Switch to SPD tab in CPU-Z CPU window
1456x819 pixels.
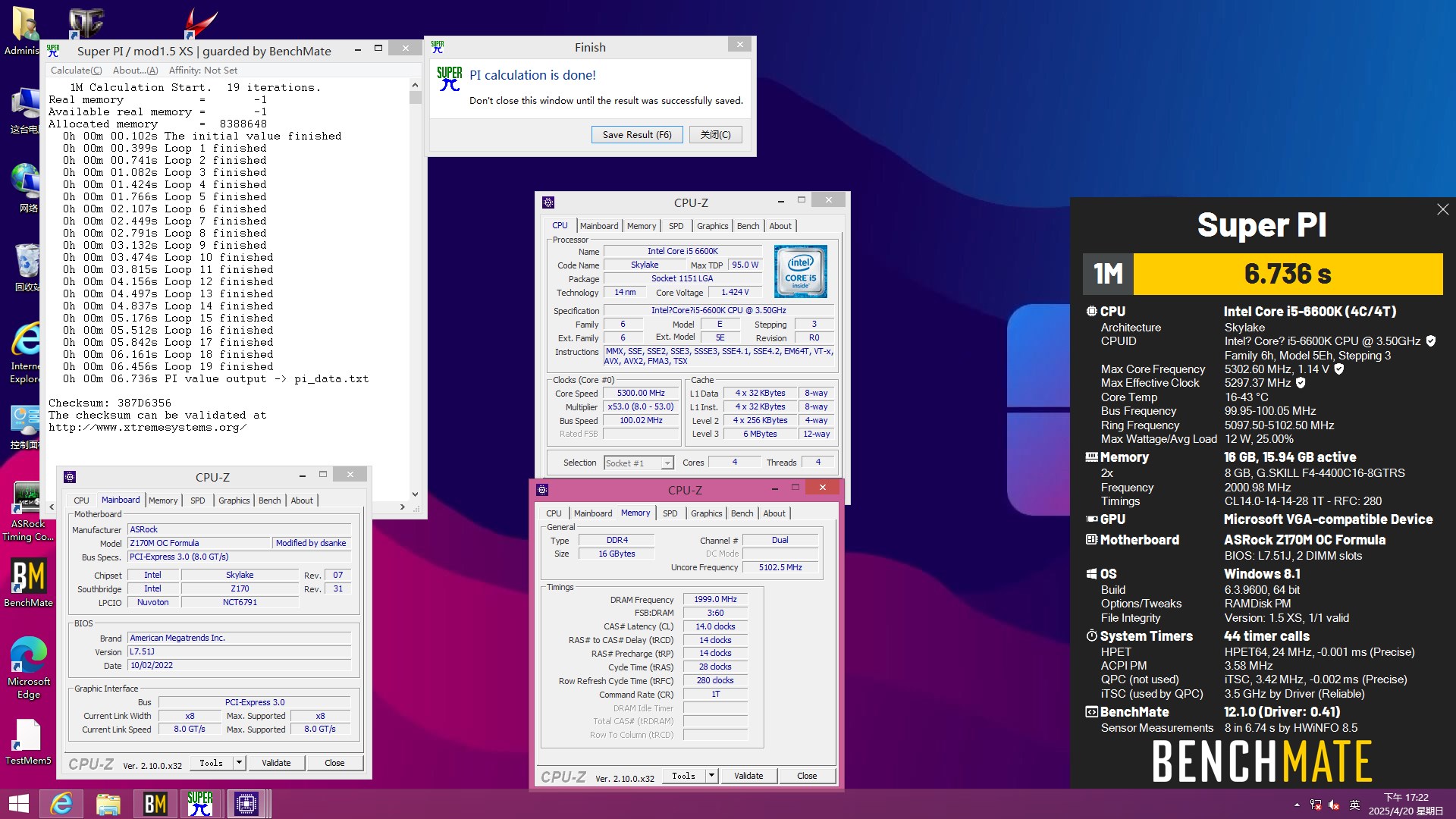click(x=676, y=226)
